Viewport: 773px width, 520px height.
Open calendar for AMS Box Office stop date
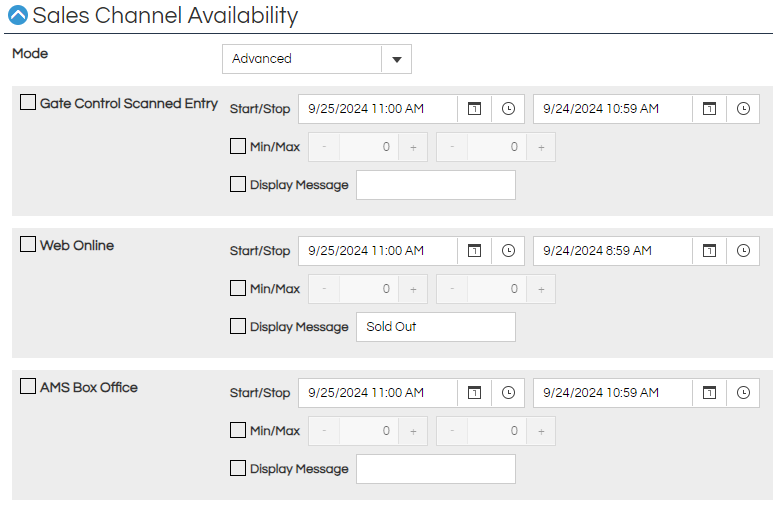709,393
